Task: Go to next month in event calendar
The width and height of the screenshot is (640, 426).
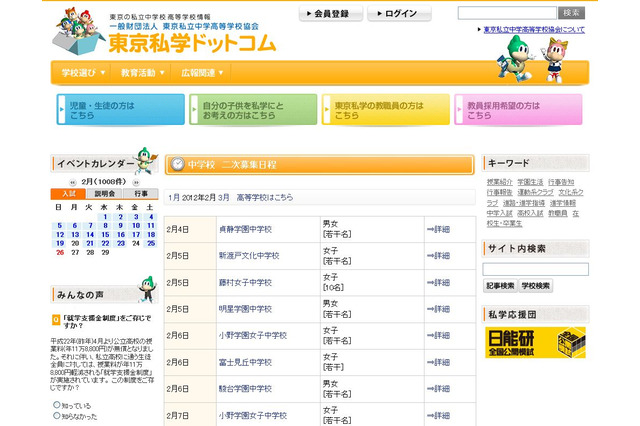Action: pos(136,182)
